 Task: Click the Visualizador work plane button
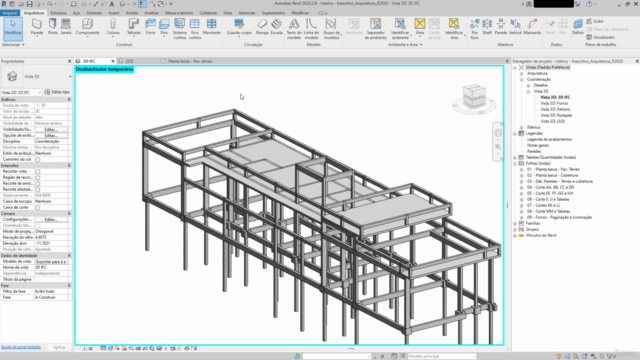click(x=601, y=37)
